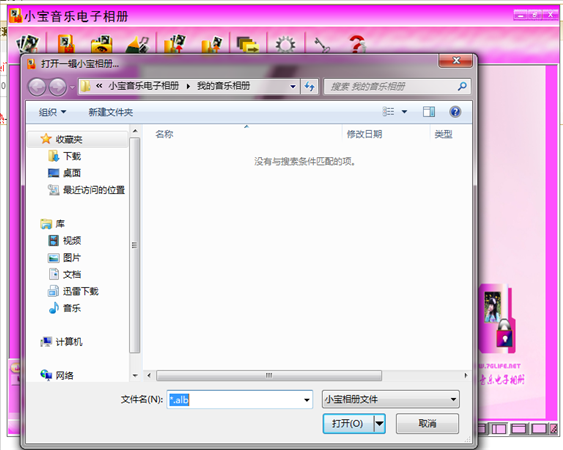Open the 视频 library

click(65, 240)
